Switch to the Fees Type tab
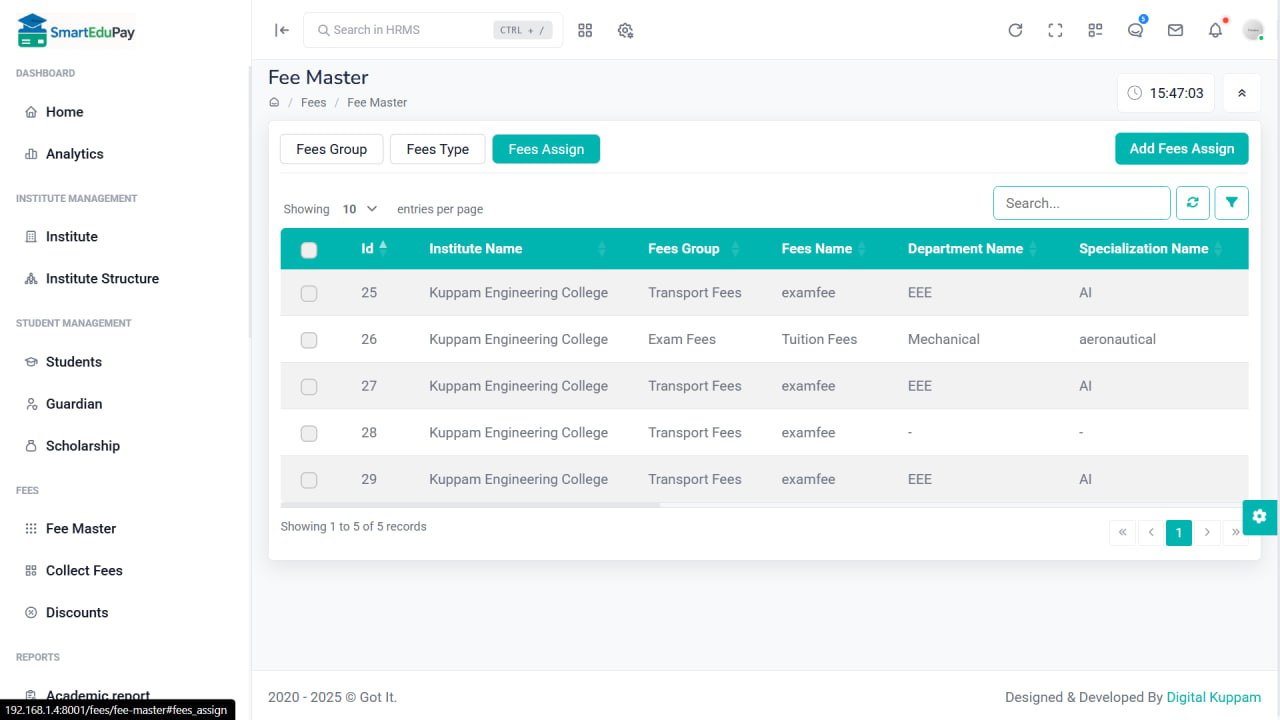This screenshot has height=720, width=1280. coord(437,149)
